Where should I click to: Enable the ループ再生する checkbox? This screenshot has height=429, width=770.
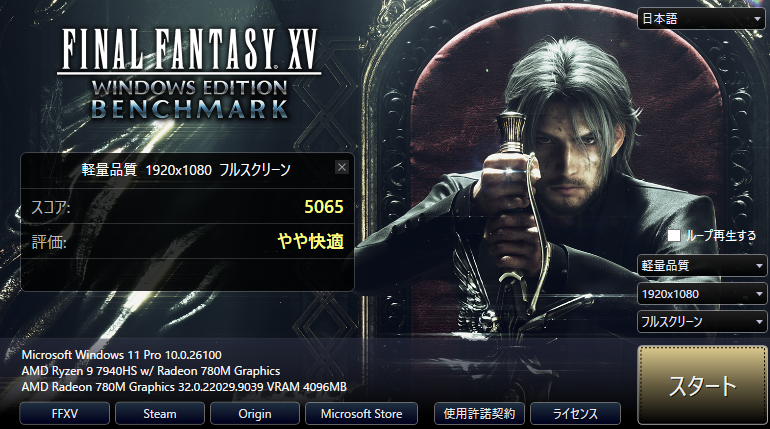pyautogui.click(x=674, y=236)
